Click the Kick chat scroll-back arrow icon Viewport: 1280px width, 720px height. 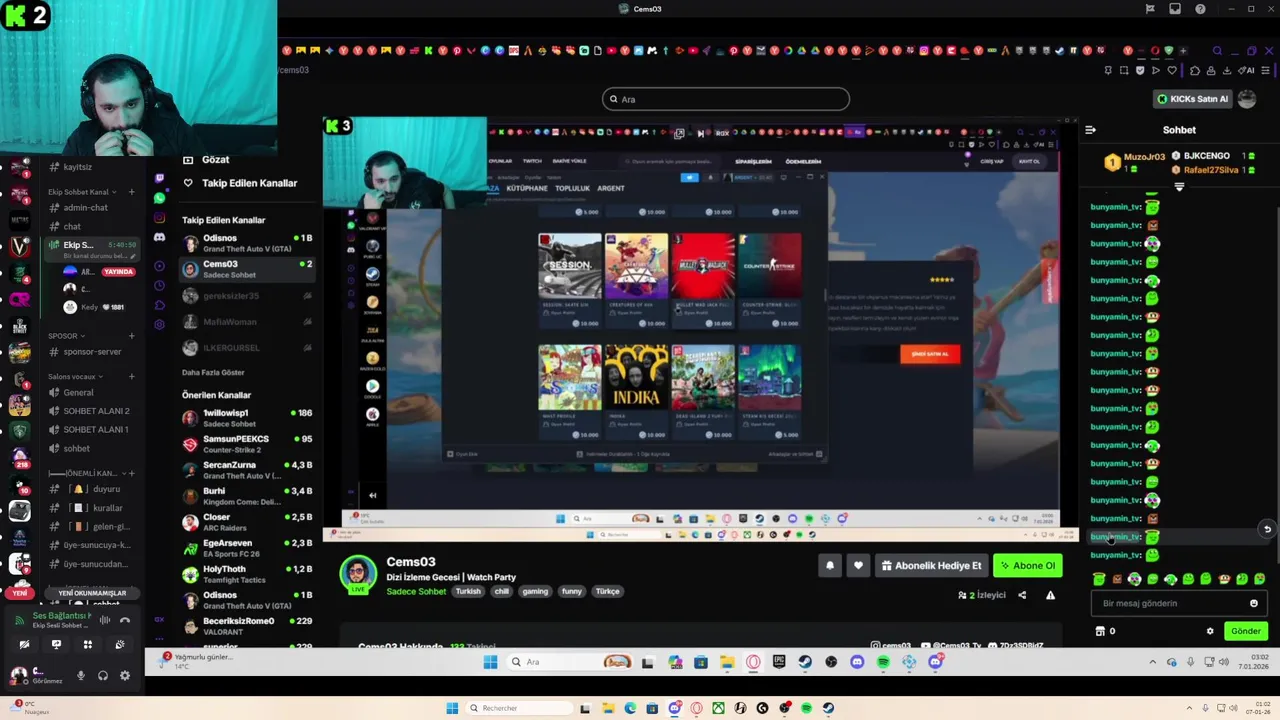(x=1267, y=529)
